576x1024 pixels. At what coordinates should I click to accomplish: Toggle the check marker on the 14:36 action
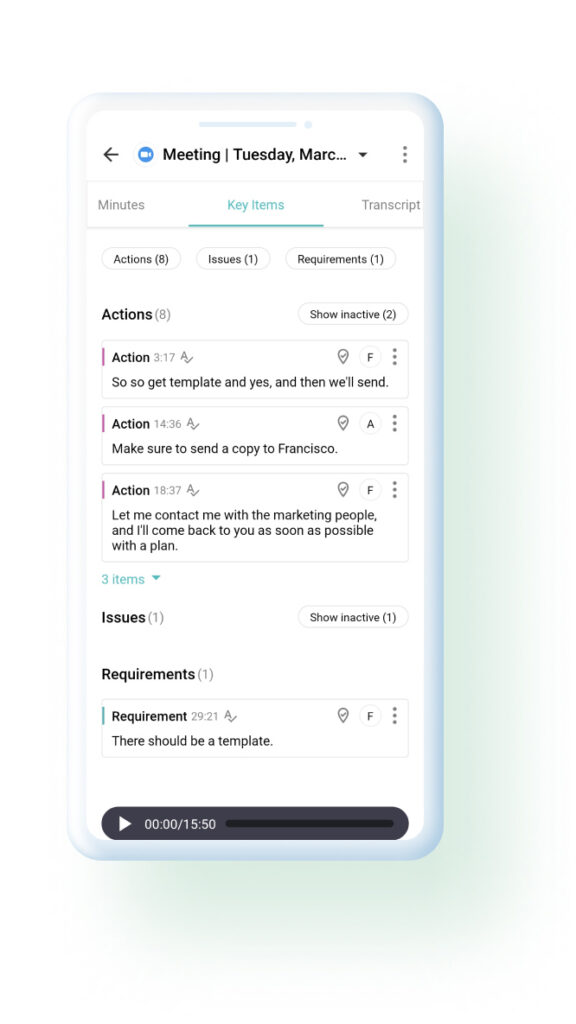(x=343, y=423)
